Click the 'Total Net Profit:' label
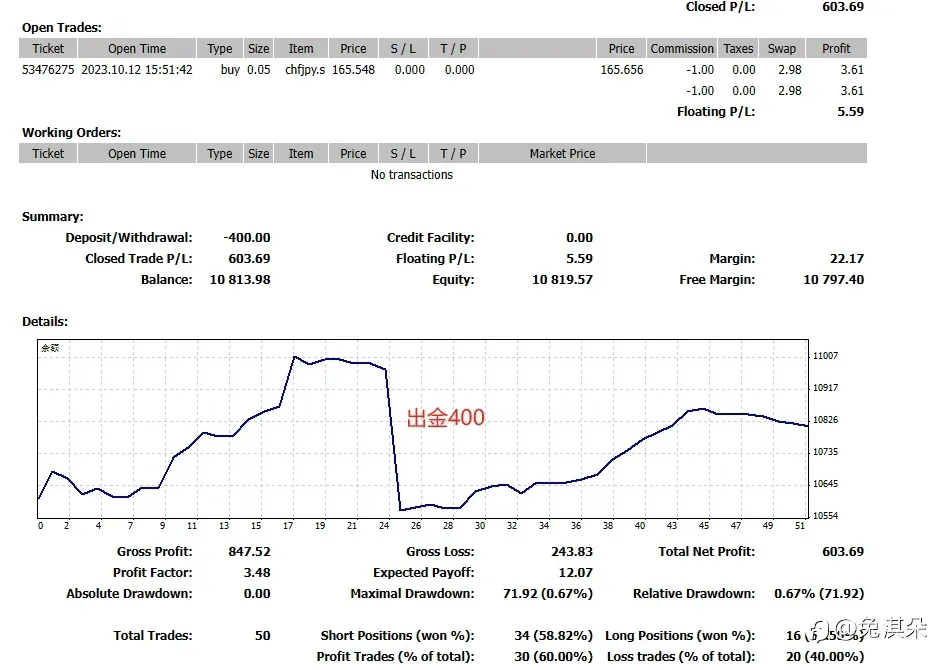This screenshot has height=670, width=938. (707, 552)
